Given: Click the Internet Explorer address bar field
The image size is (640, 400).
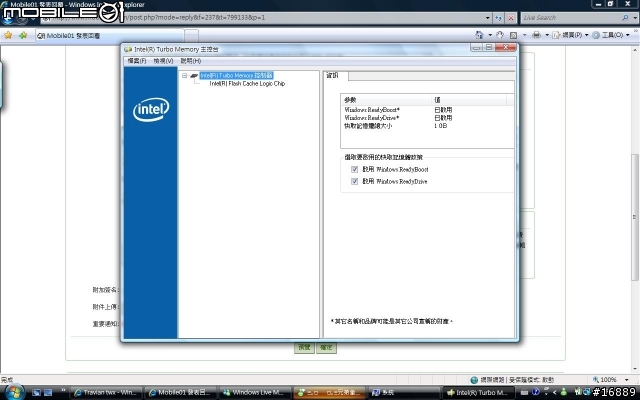Looking at the screenshot, I should (x=265, y=18).
